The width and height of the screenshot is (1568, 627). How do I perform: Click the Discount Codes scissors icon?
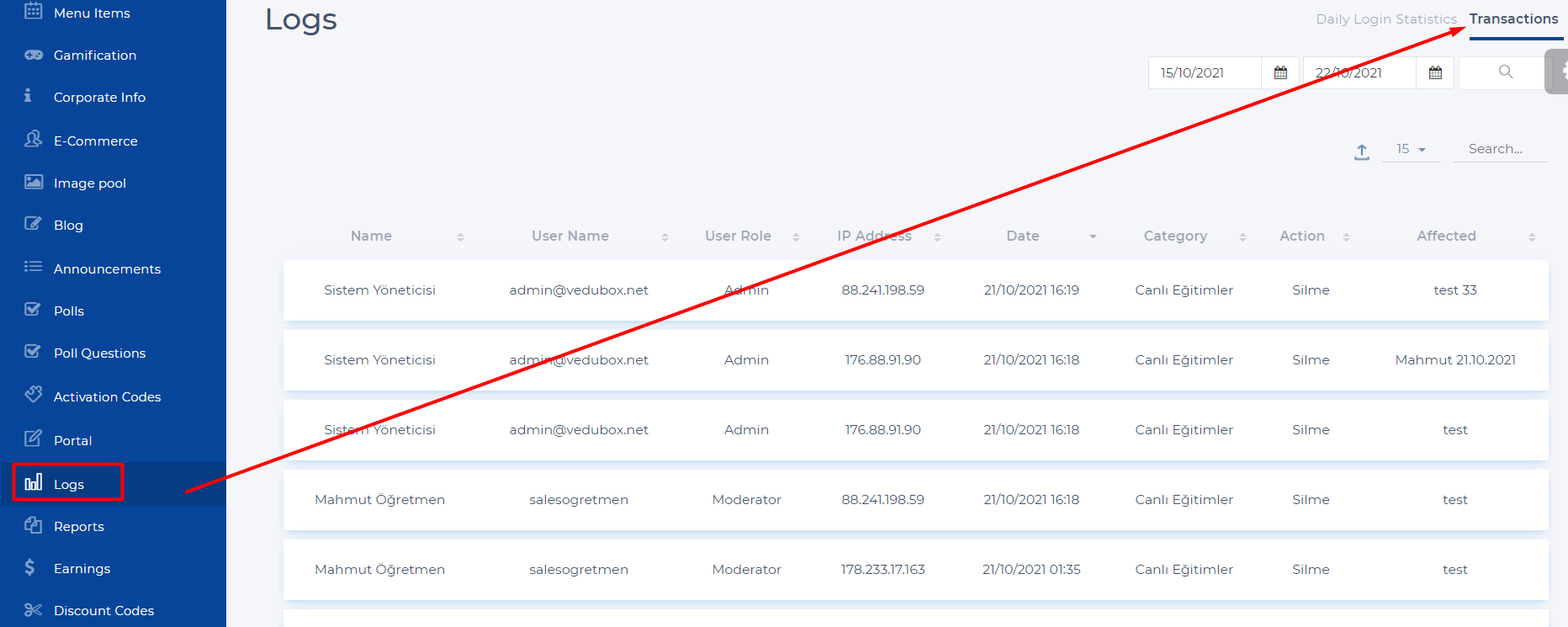tap(34, 610)
